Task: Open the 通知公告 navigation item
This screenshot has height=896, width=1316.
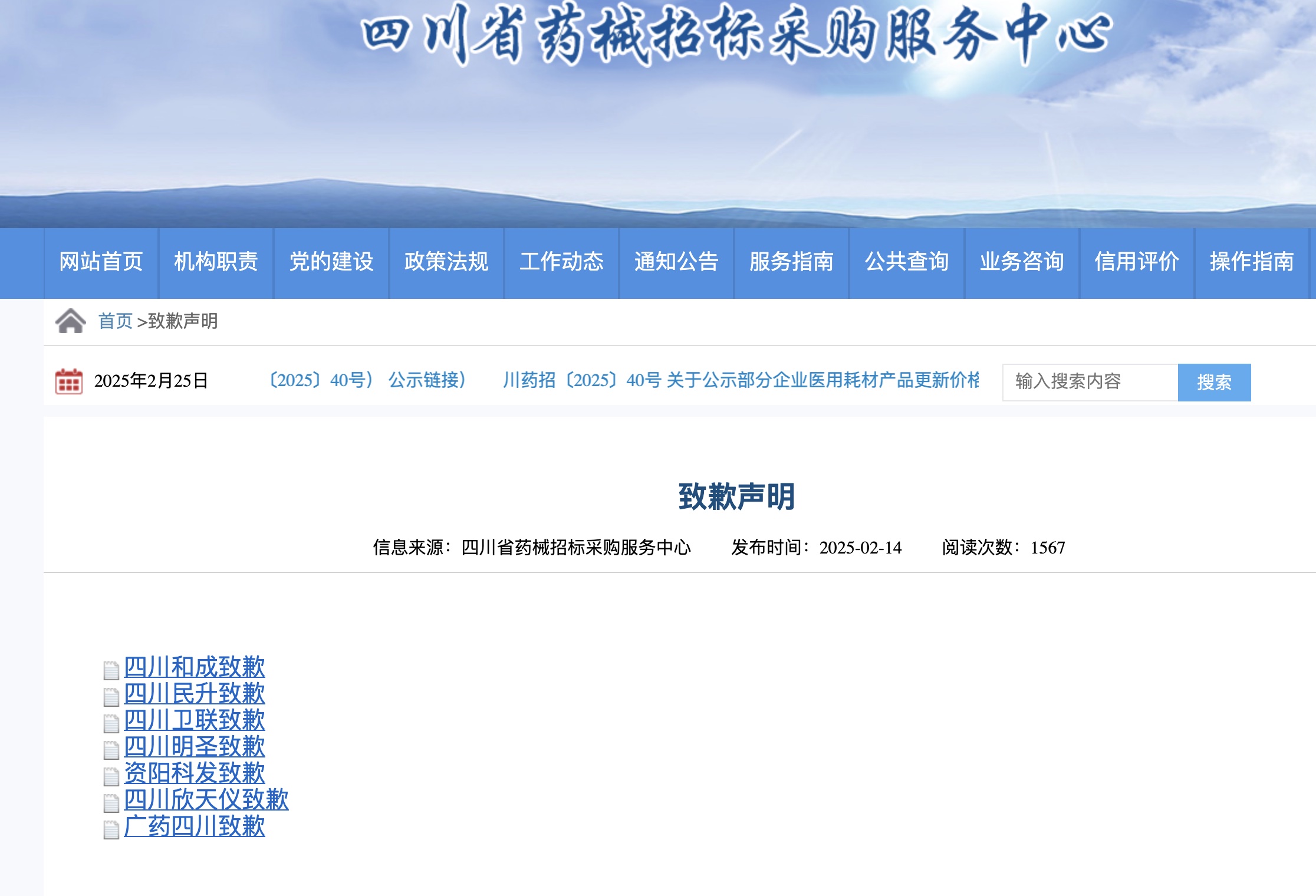Action: [676, 262]
